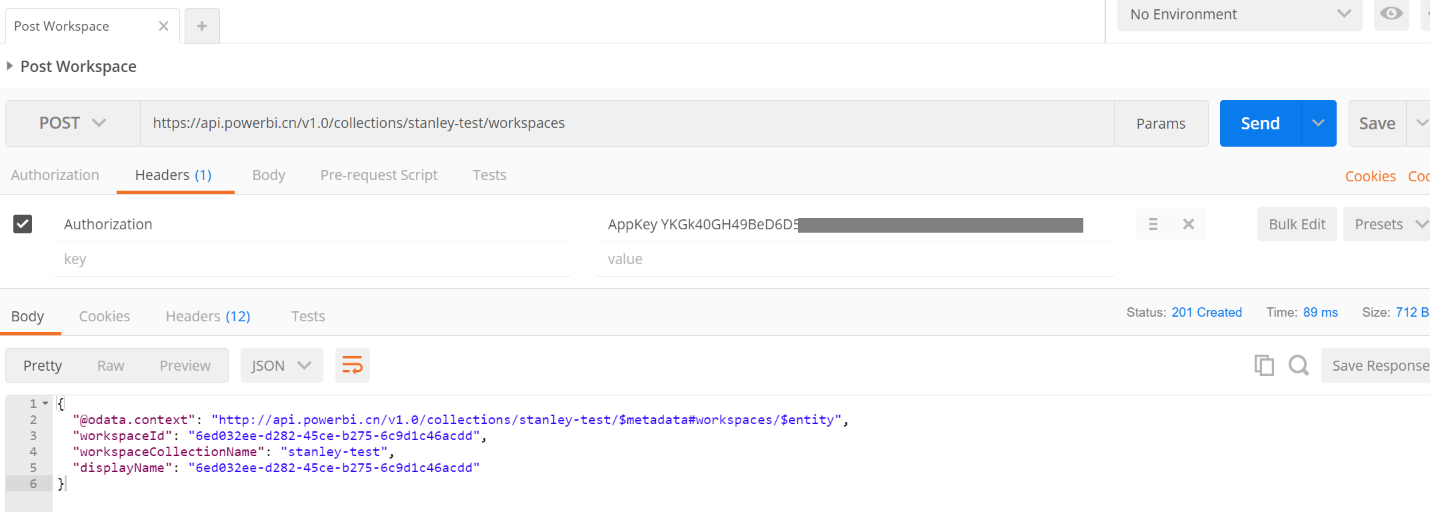Image resolution: width=1430 pixels, height=512 pixels.
Task: Expand the Send button arrow options
Action: (1318, 123)
